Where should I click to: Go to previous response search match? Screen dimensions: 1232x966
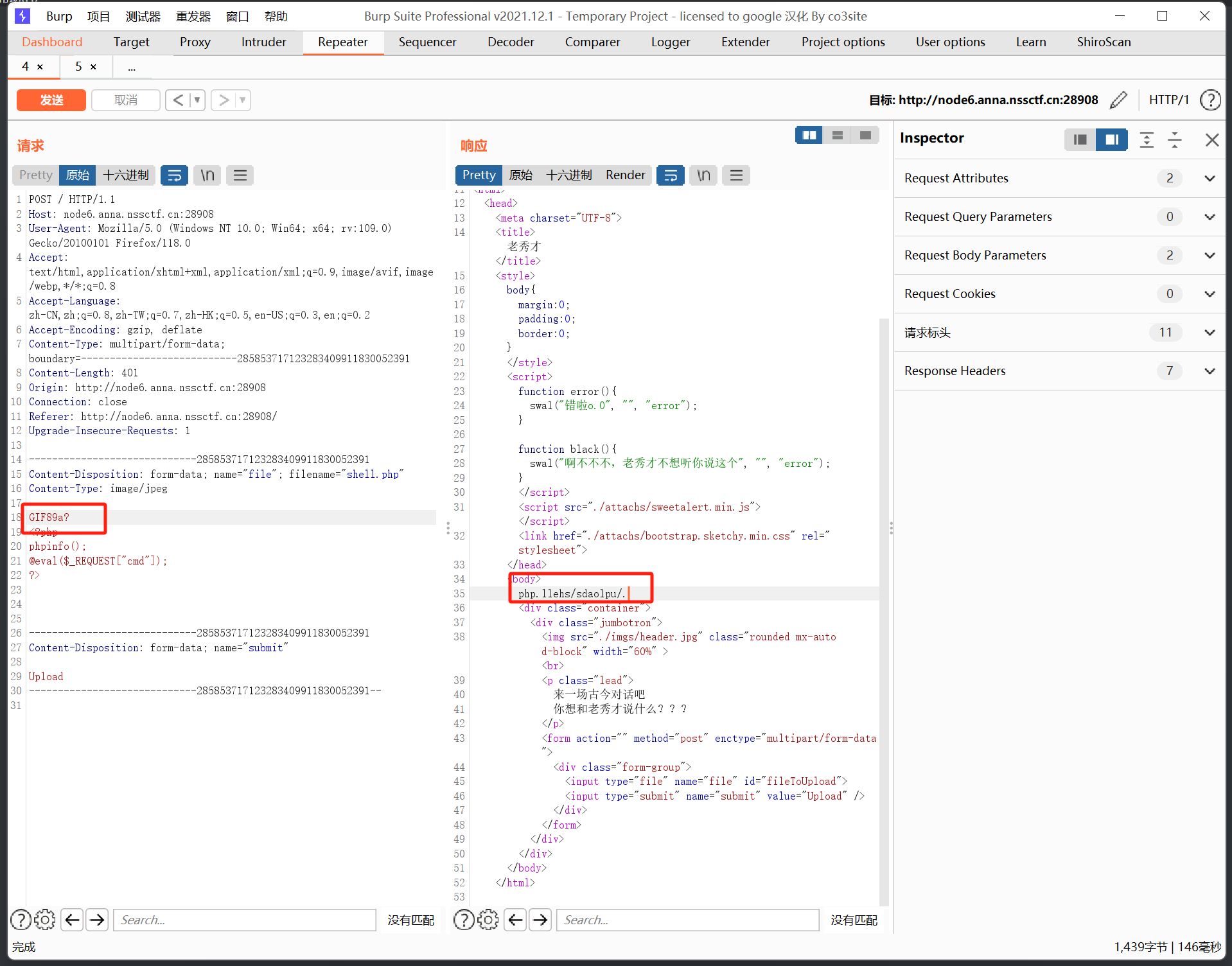(515, 920)
